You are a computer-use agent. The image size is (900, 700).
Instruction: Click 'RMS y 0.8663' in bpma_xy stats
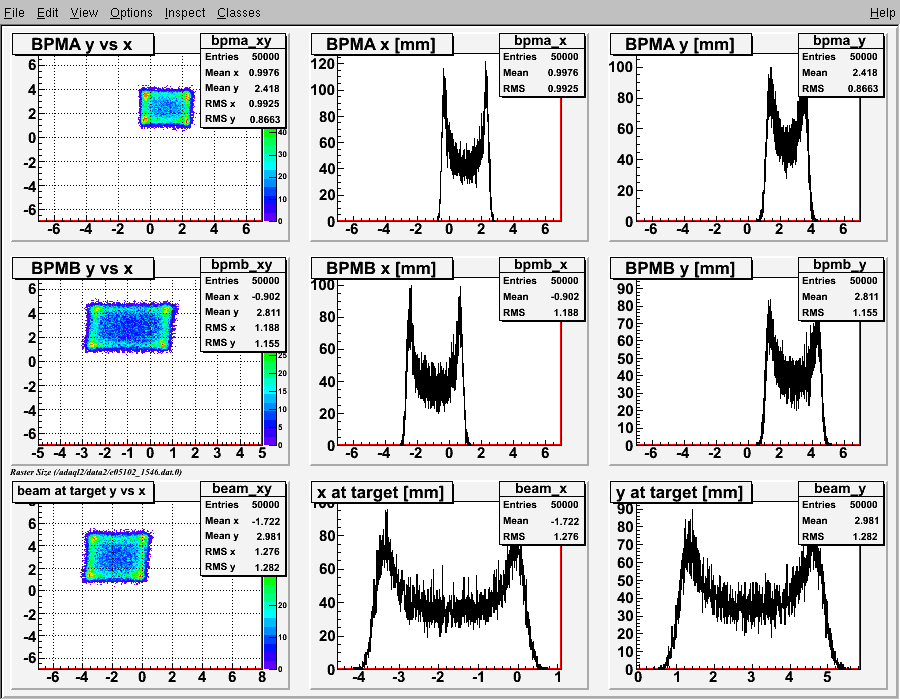coord(243,119)
